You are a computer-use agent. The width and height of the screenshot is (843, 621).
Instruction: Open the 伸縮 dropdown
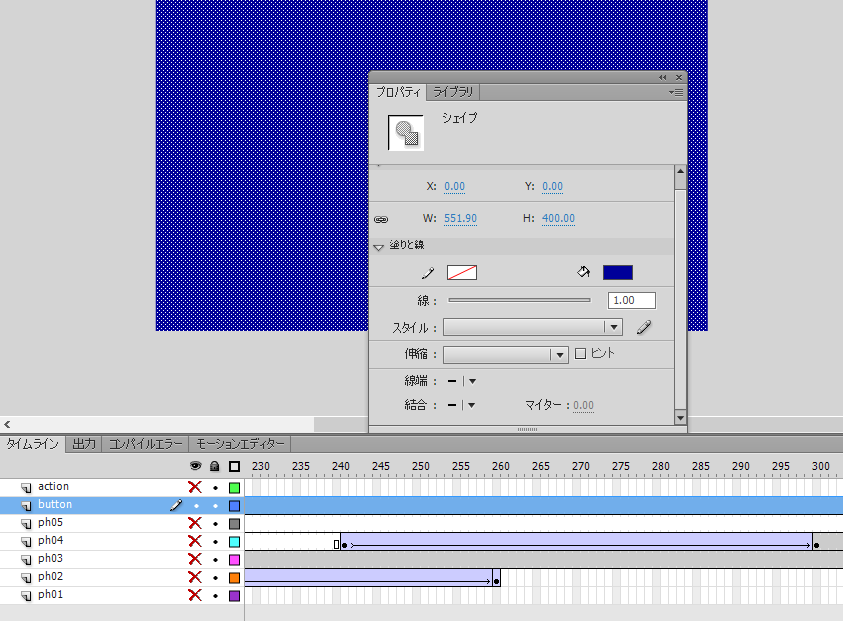[x=505, y=354]
